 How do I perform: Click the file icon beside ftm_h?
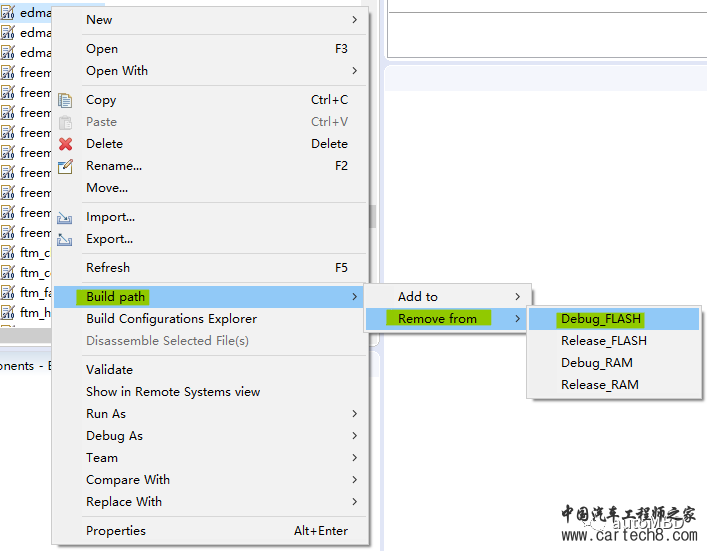tap(8, 312)
